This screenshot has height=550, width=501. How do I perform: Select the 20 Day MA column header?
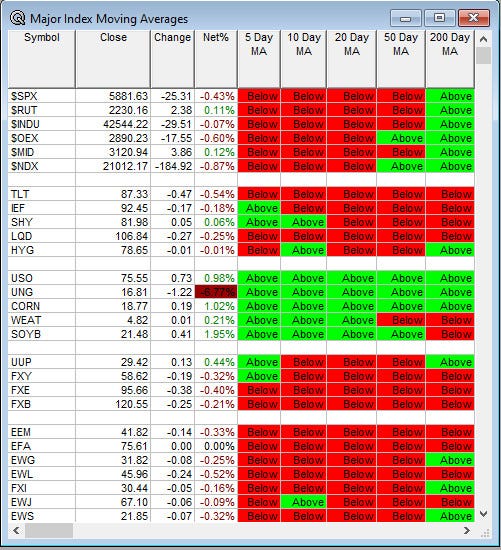[x=352, y=59]
